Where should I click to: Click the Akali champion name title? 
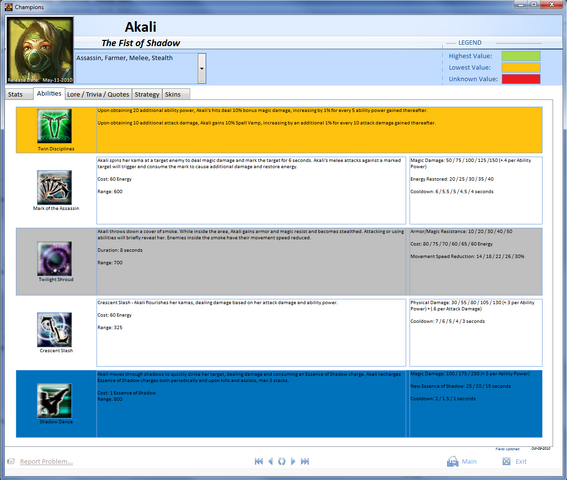pos(140,27)
